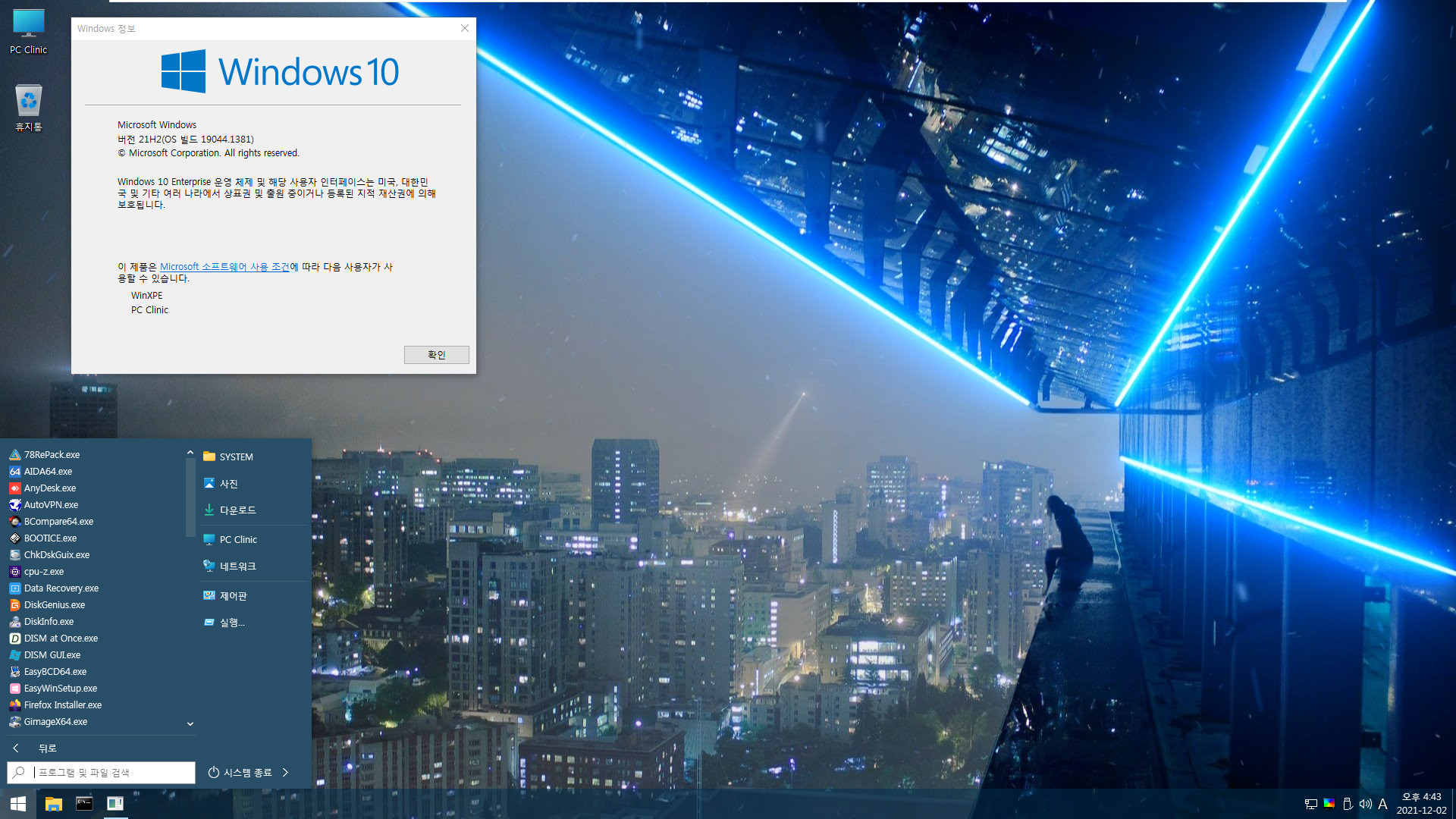Click the colorful display tray icon
The width and height of the screenshot is (1456, 819).
(1329, 804)
